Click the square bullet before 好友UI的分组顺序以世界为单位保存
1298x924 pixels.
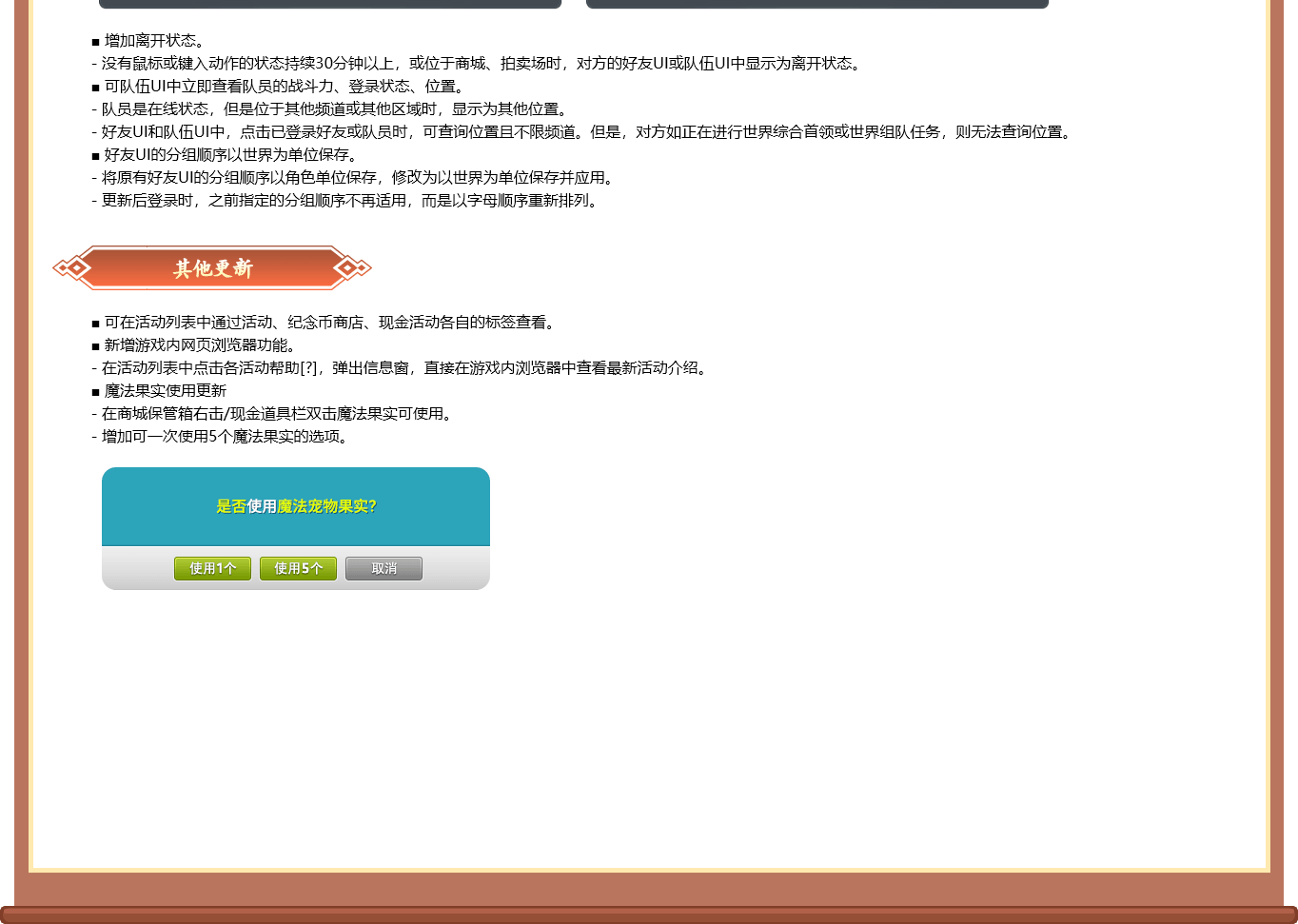[x=95, y=156]
